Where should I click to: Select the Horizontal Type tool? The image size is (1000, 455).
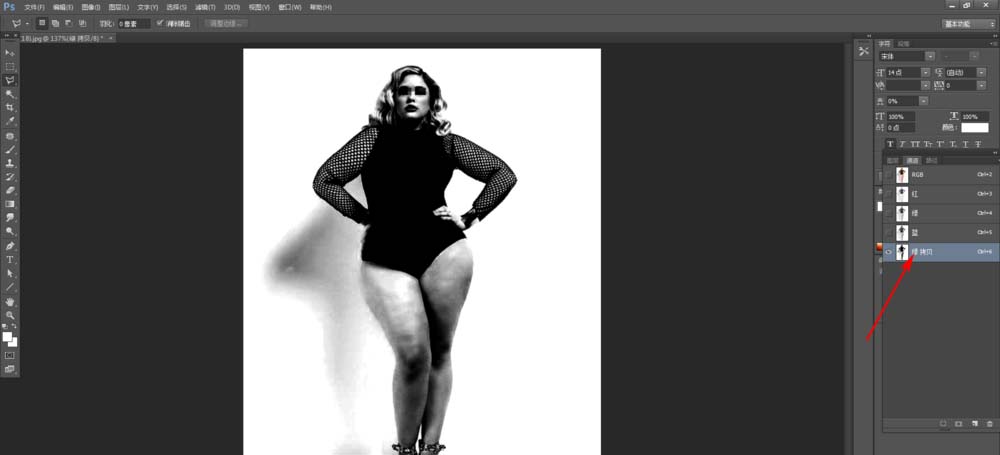10,259
